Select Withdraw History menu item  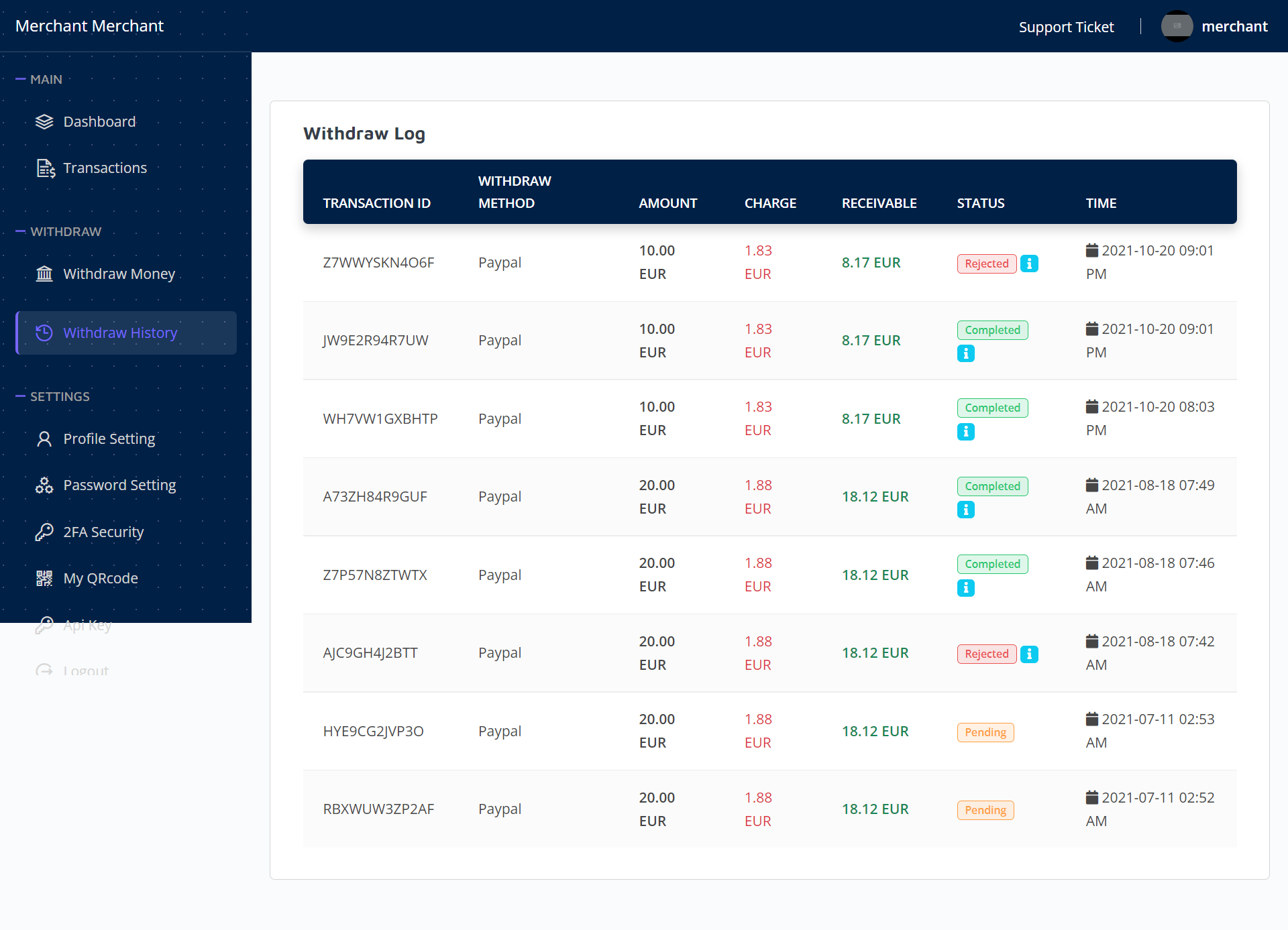[120, 333]
